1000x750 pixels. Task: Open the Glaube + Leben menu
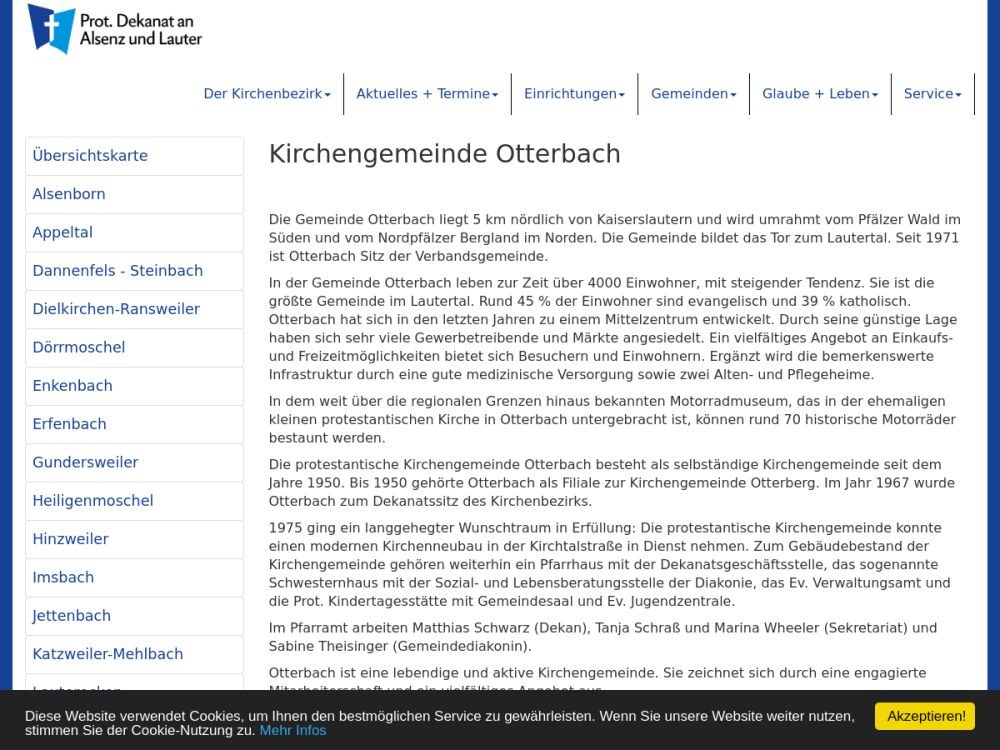(820, 94)
